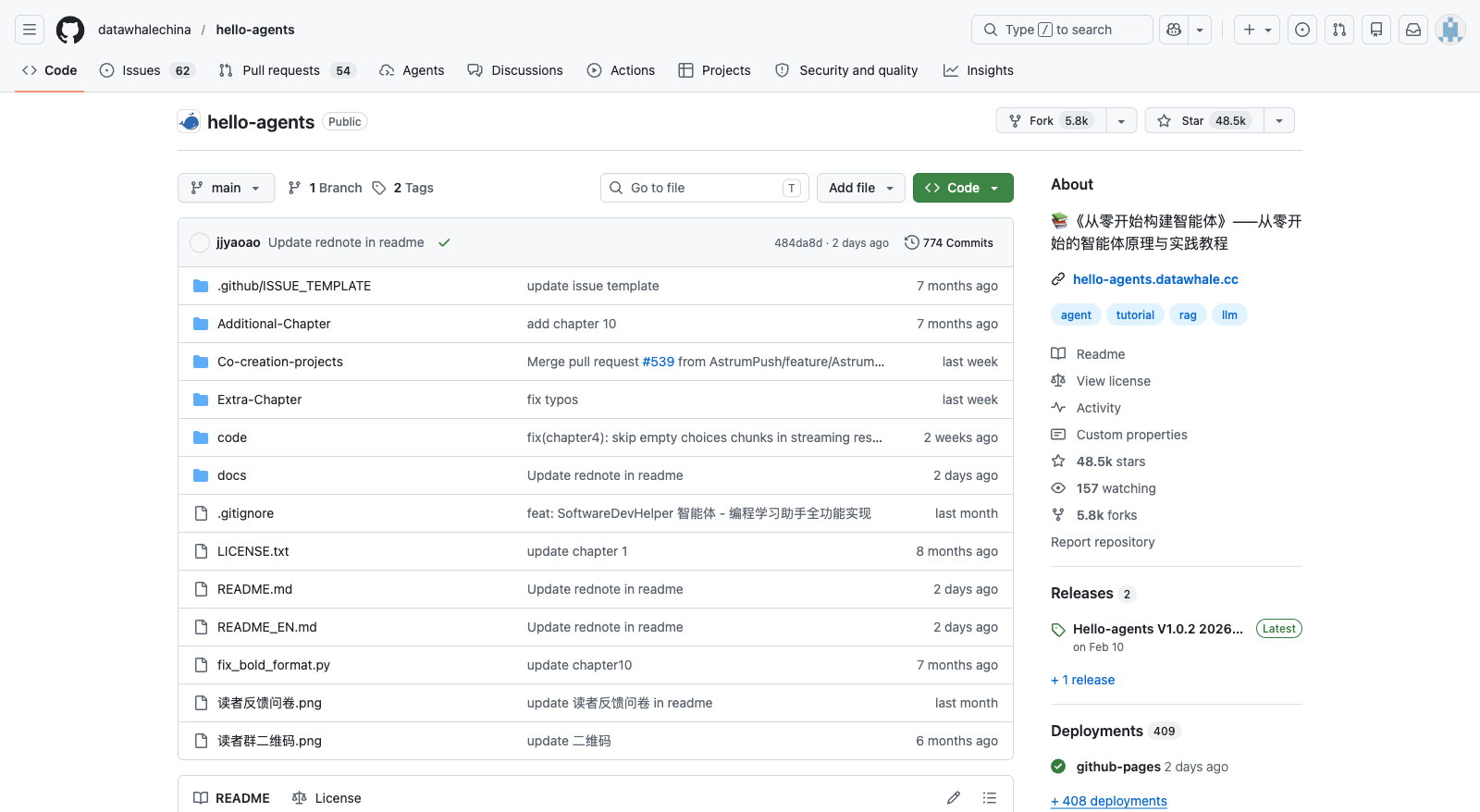Star the hello-agents repository
The height and width of the screenshot is (812, 1480).
click(x=1204, y=121)
